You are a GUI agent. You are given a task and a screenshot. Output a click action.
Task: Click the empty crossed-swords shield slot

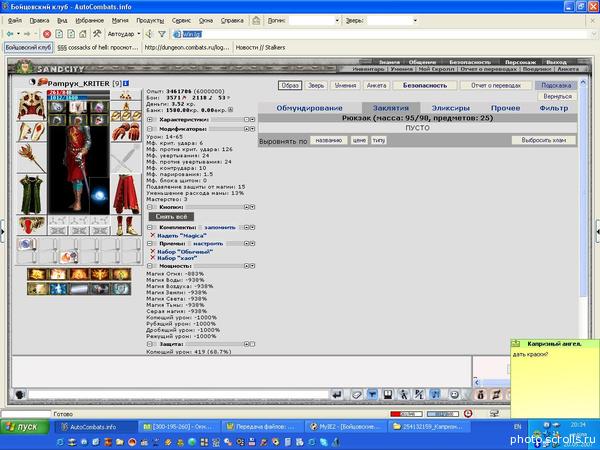(126, 158)
